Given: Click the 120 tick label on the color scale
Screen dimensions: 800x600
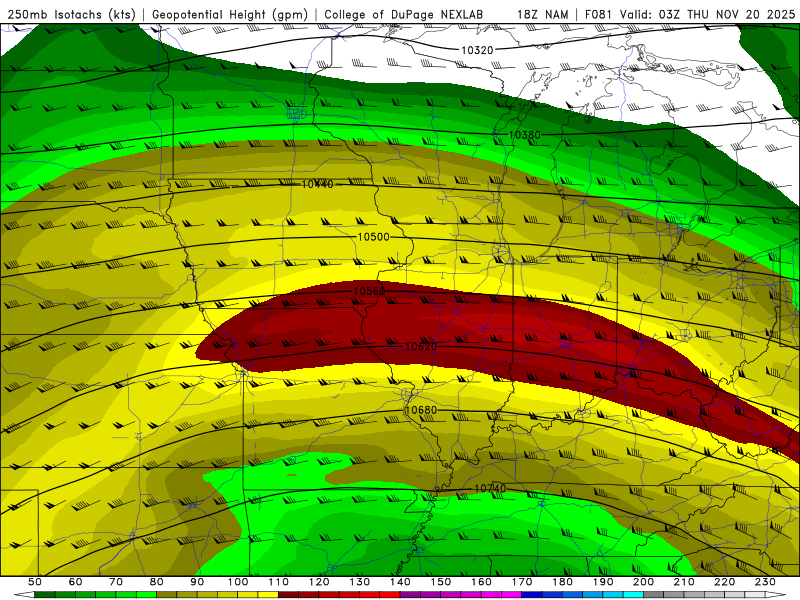Looking at the screenshot, I should pos(319,582).
